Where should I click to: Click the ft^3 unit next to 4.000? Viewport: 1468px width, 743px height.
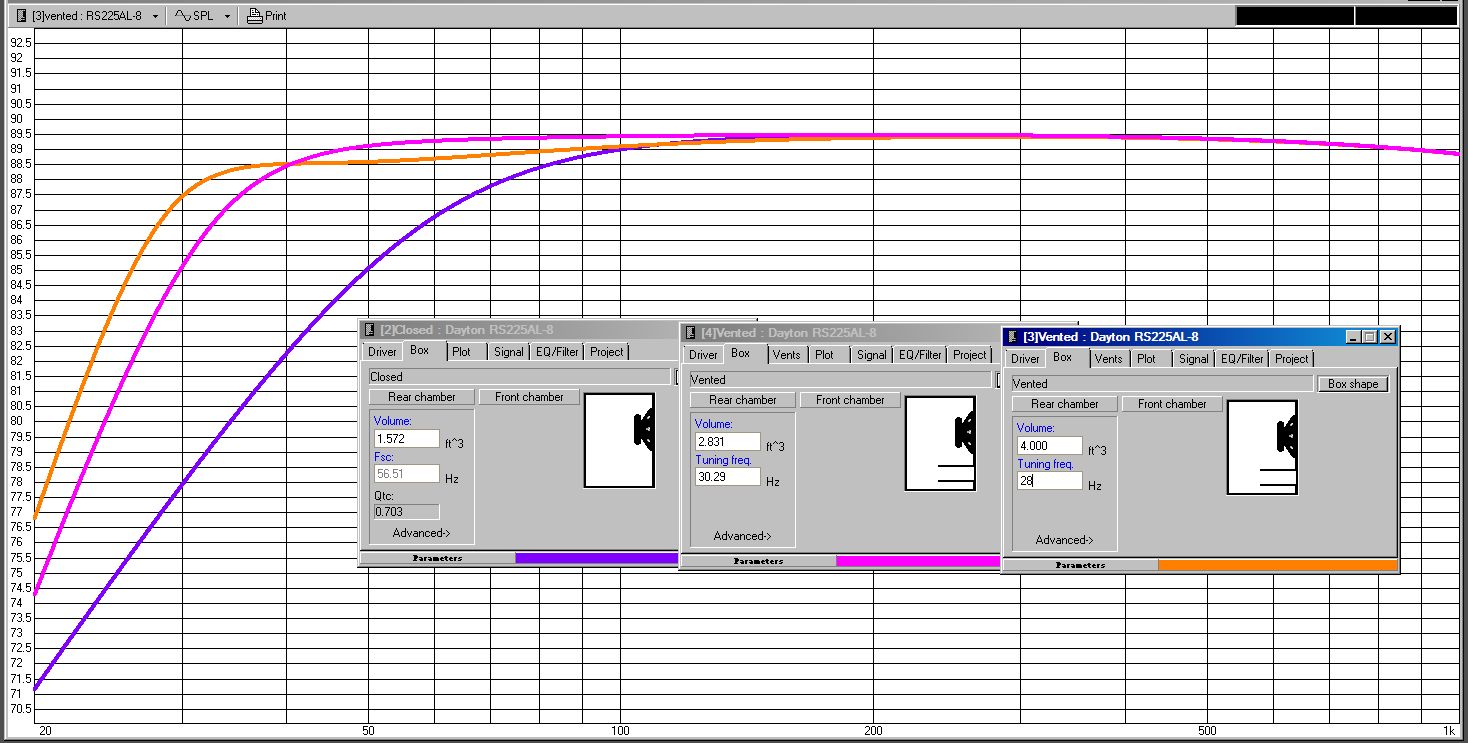pos(1098,450)
